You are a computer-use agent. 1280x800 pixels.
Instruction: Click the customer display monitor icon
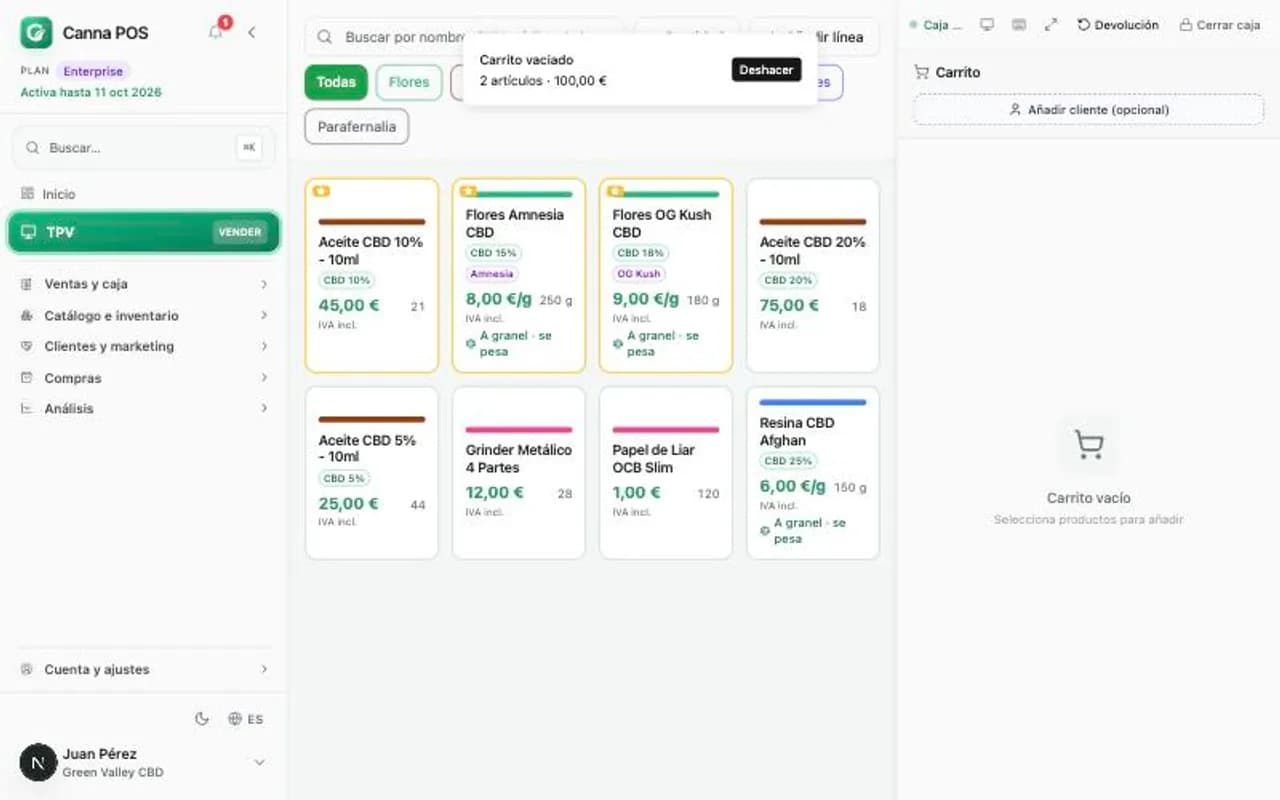coord(987,24)
